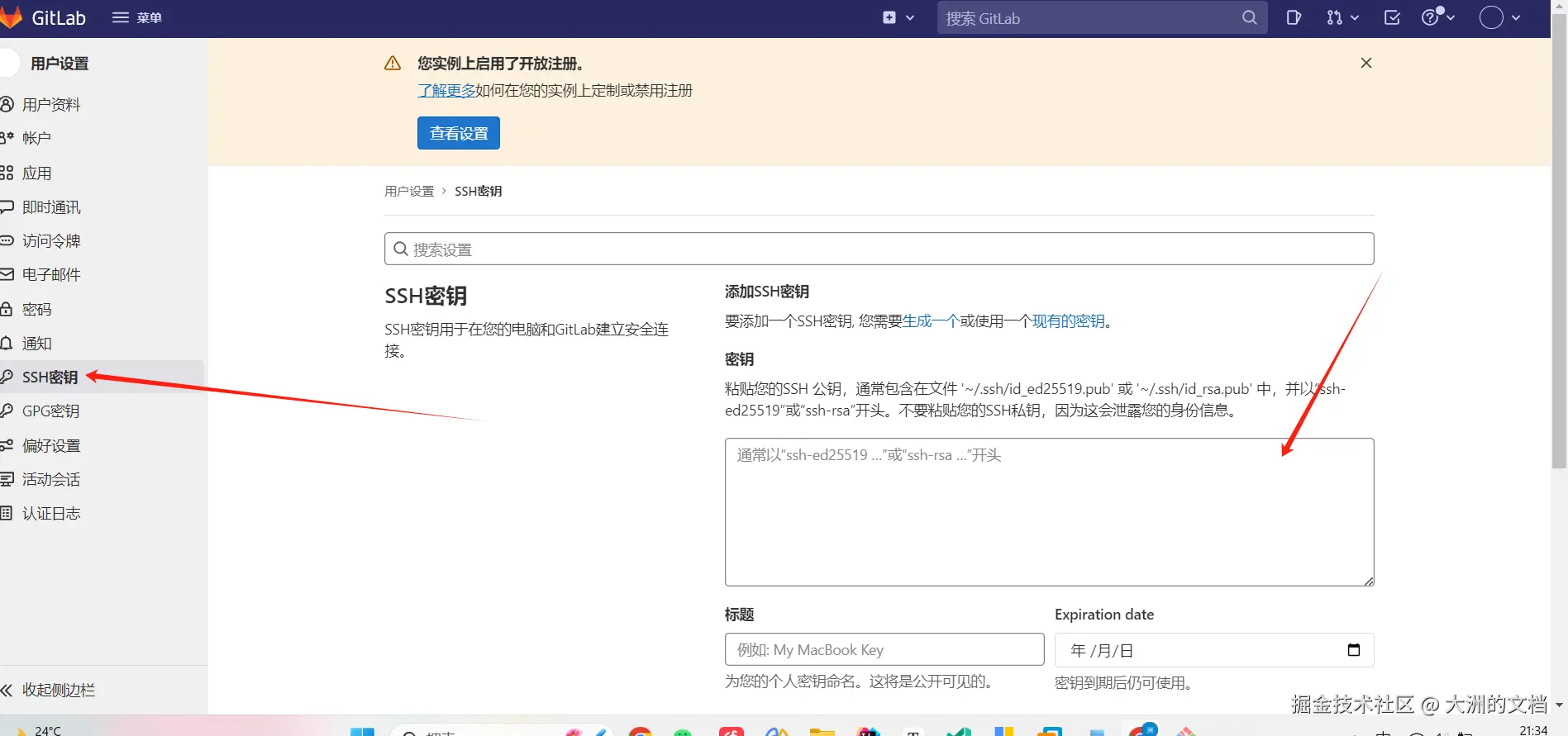Click the 搜索设置 search box
This screenshot has width=1568, height=736.
coord(879,249)
